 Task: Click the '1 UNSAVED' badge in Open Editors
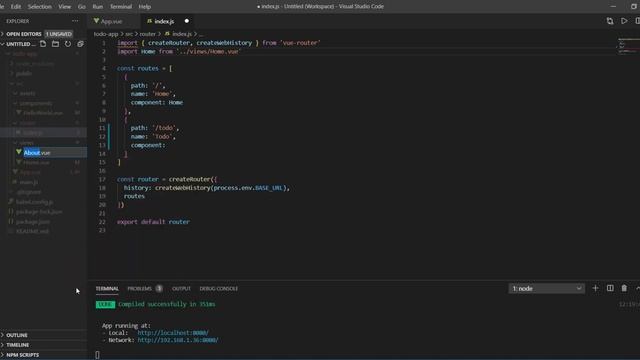click(59, 34)
